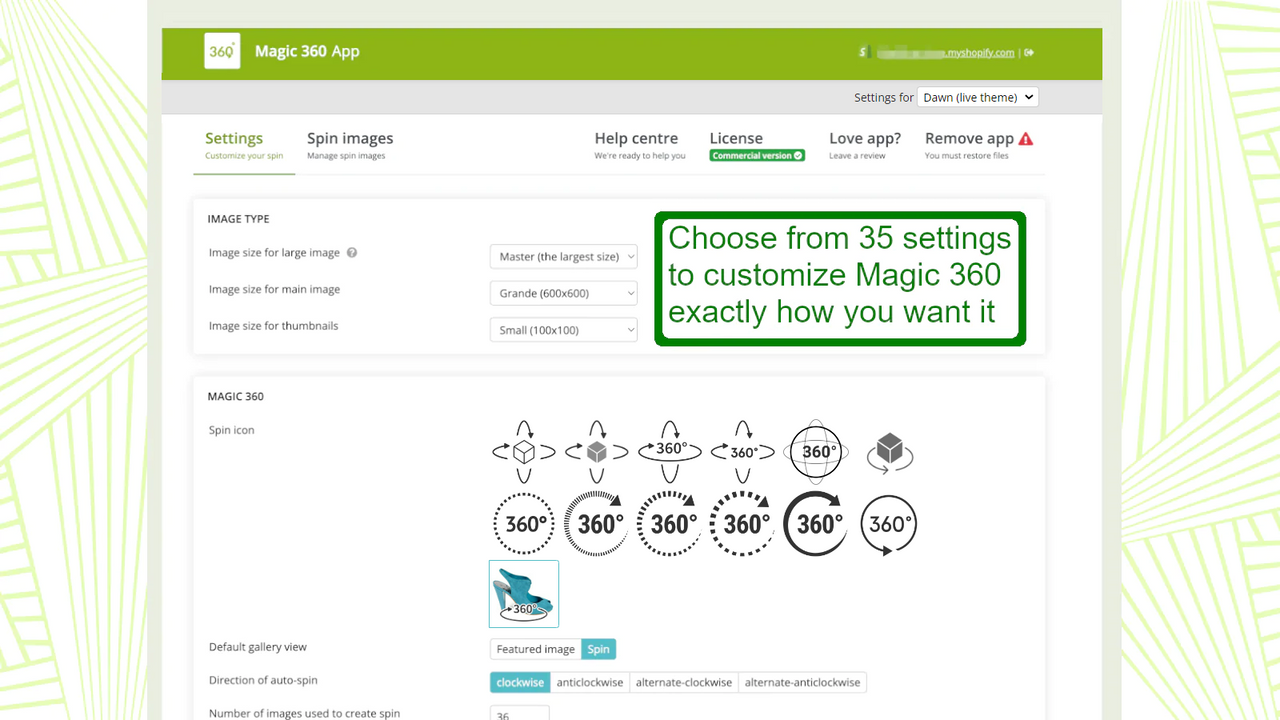
Task: Open the Help centre
Action: (x=637, y=138)
